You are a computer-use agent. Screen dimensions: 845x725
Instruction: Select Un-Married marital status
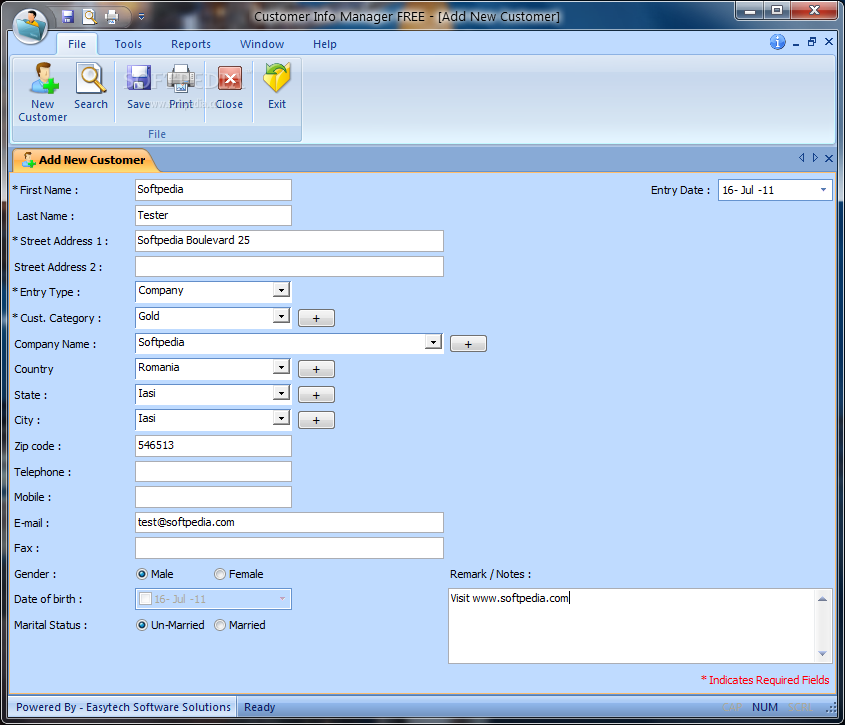[142, 625]
